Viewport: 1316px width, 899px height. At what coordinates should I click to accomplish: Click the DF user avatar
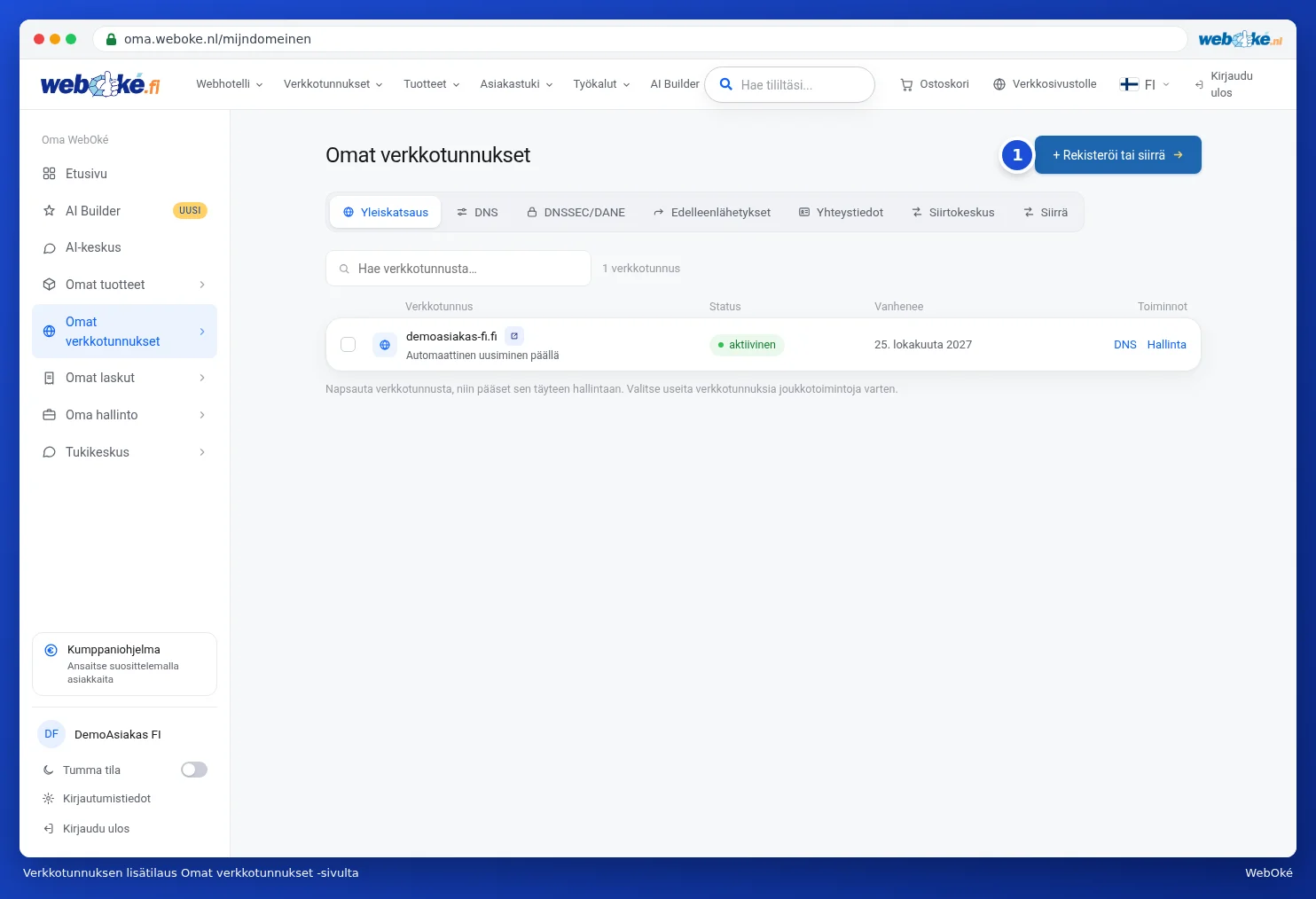click(51, 734)
